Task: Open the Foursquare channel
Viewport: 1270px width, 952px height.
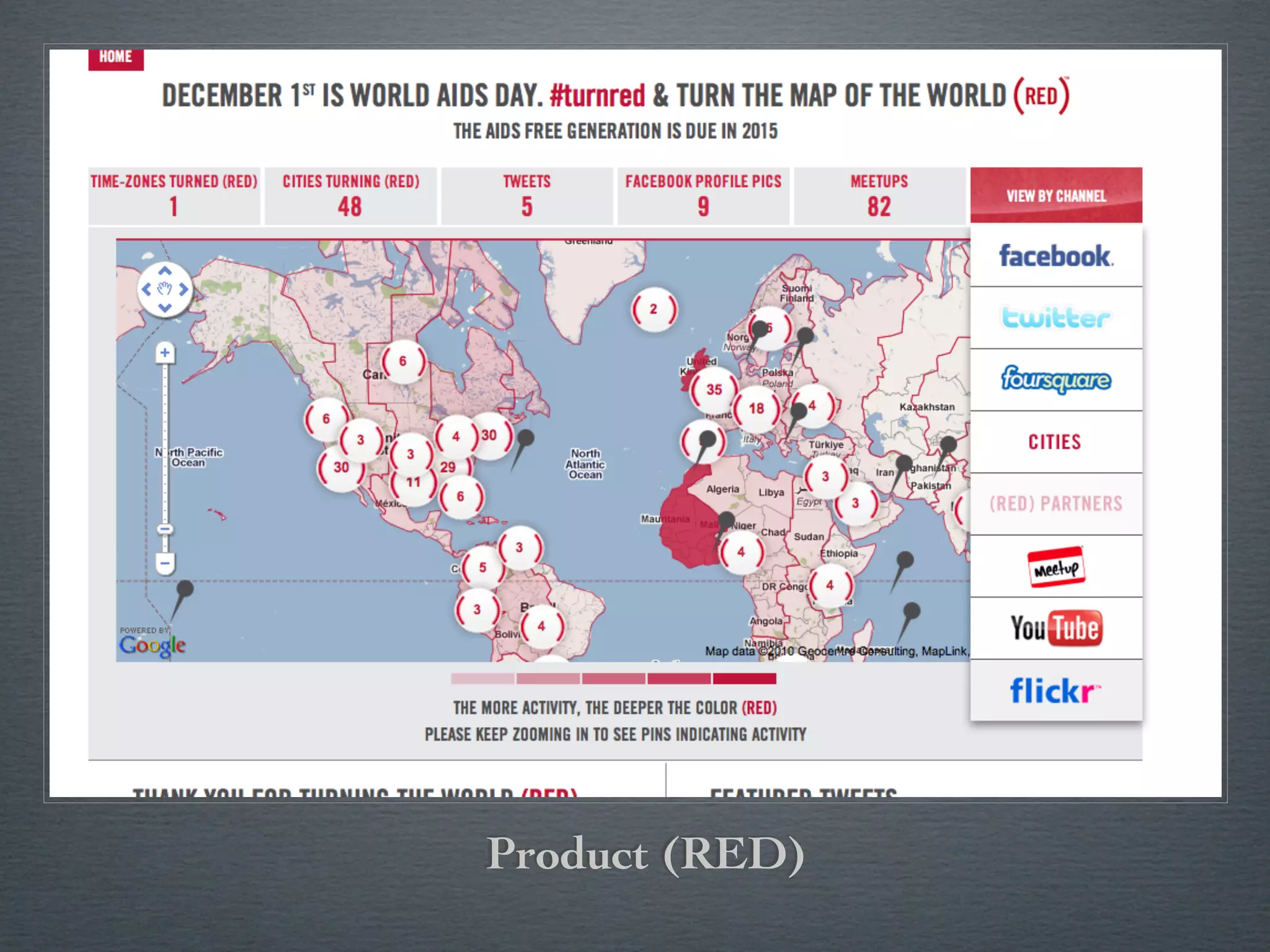Action: [1055, 379]
